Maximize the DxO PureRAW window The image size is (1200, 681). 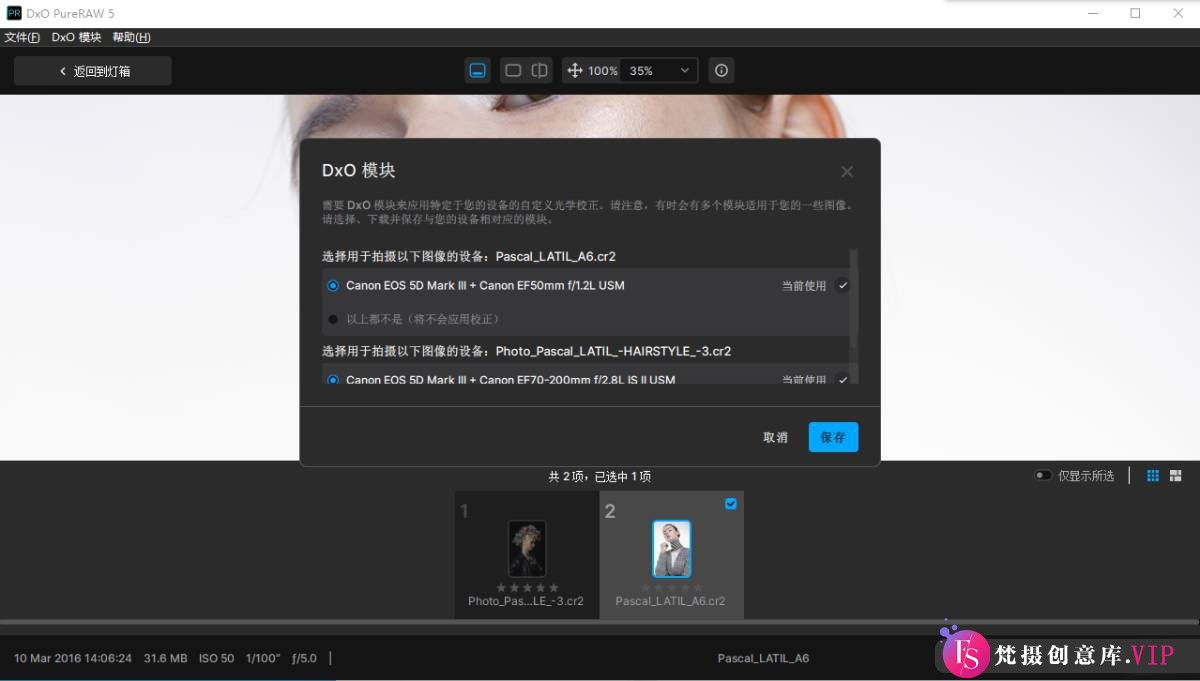tap(1135, 13)
